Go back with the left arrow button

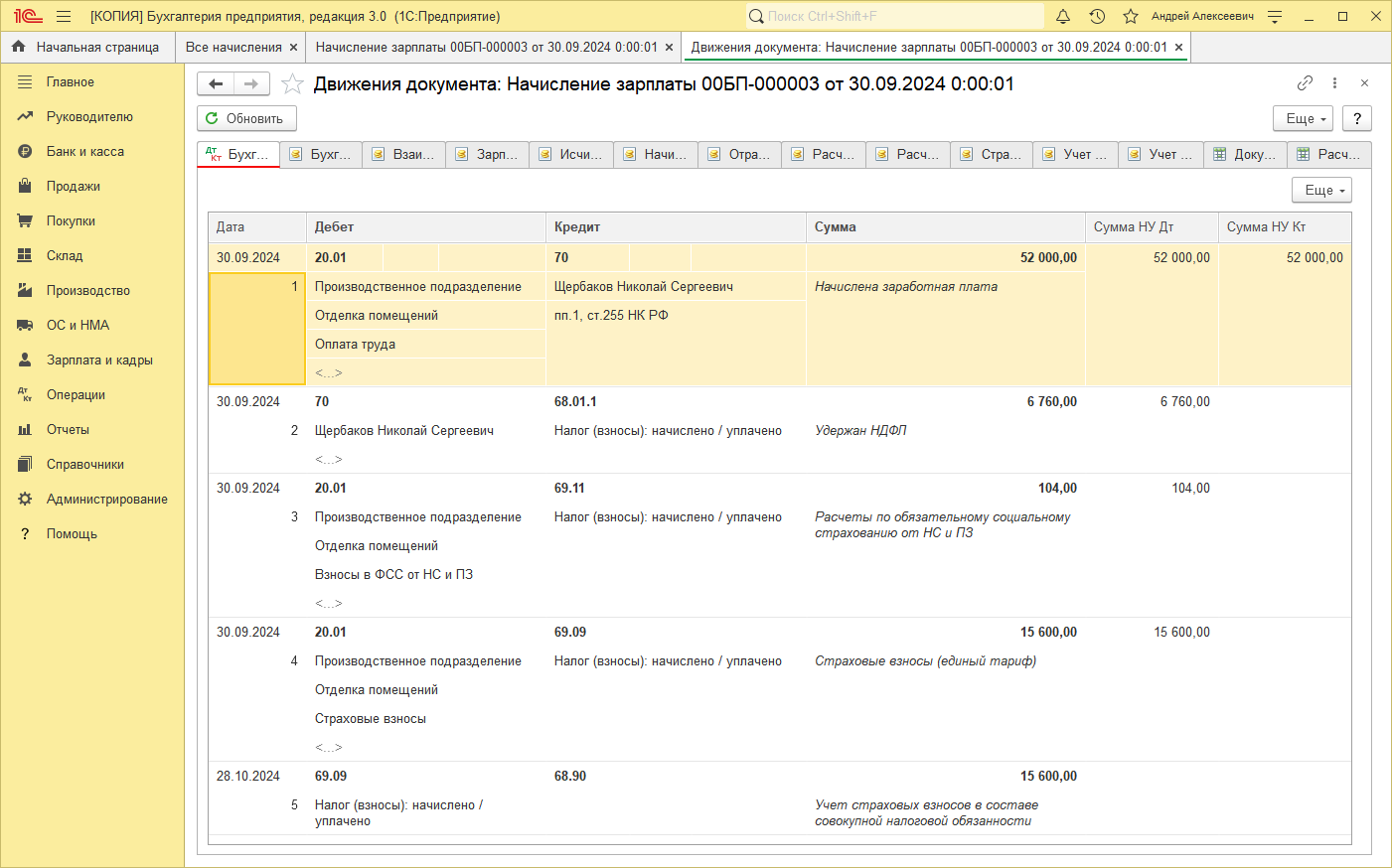(x=216, y=84)
